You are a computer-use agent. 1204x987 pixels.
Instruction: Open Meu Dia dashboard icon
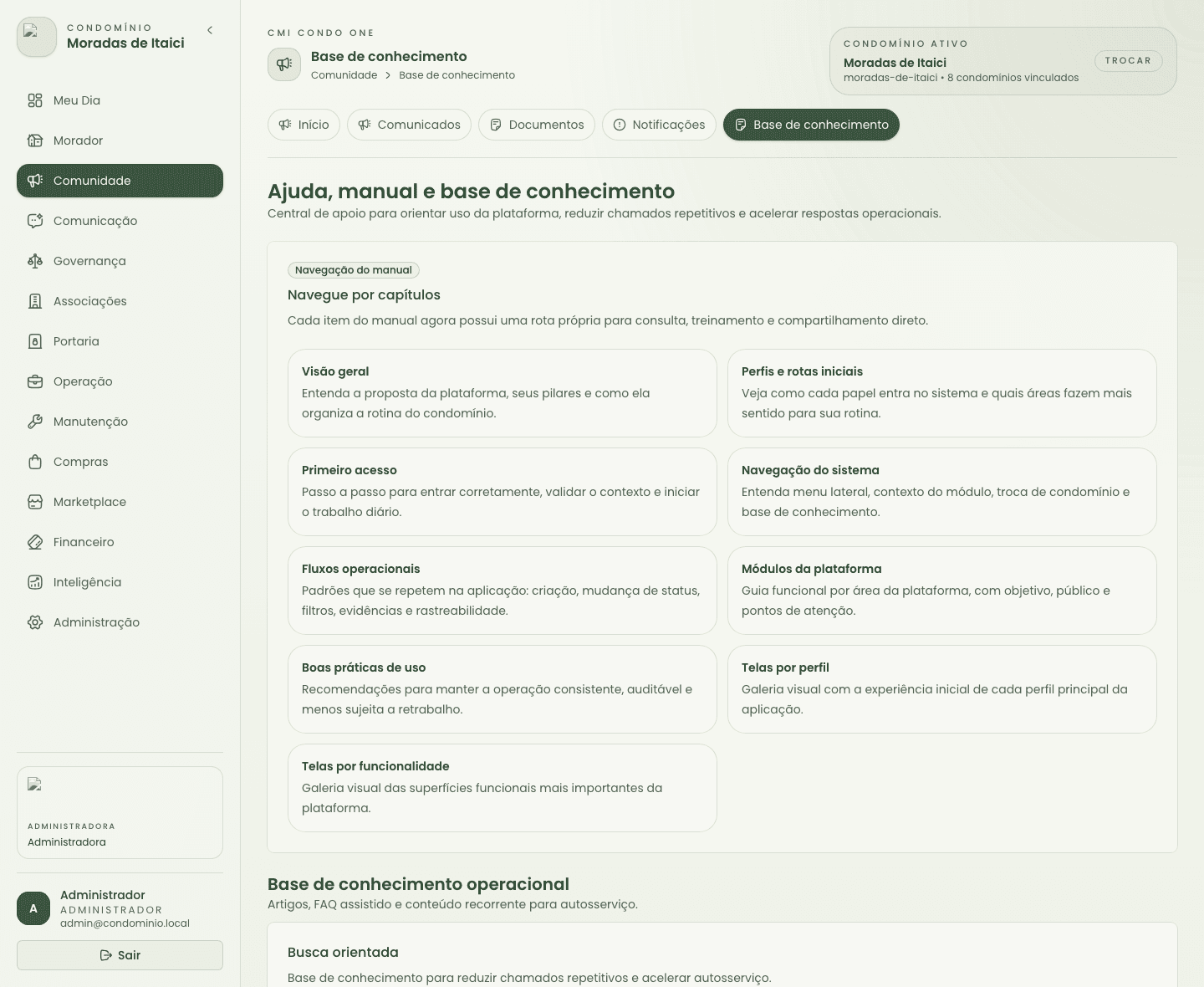(x=35, y=100)
